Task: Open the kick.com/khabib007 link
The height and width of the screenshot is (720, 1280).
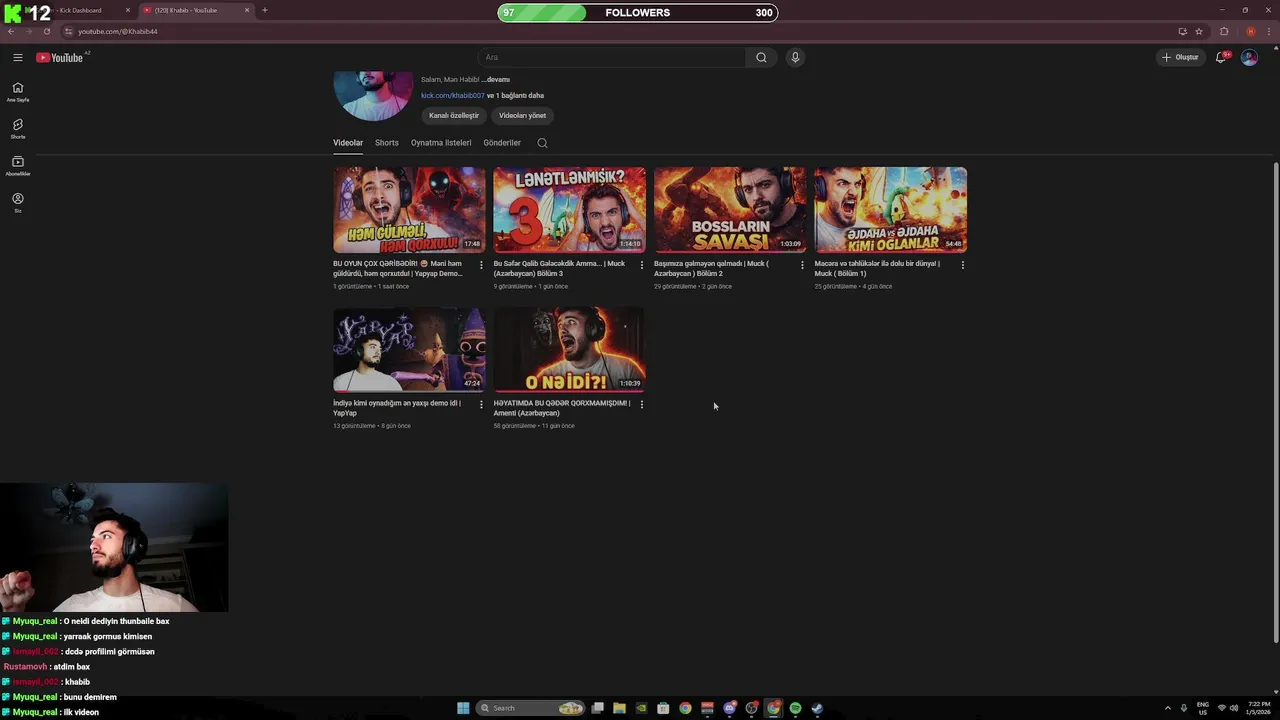Action: pos(453,95)
